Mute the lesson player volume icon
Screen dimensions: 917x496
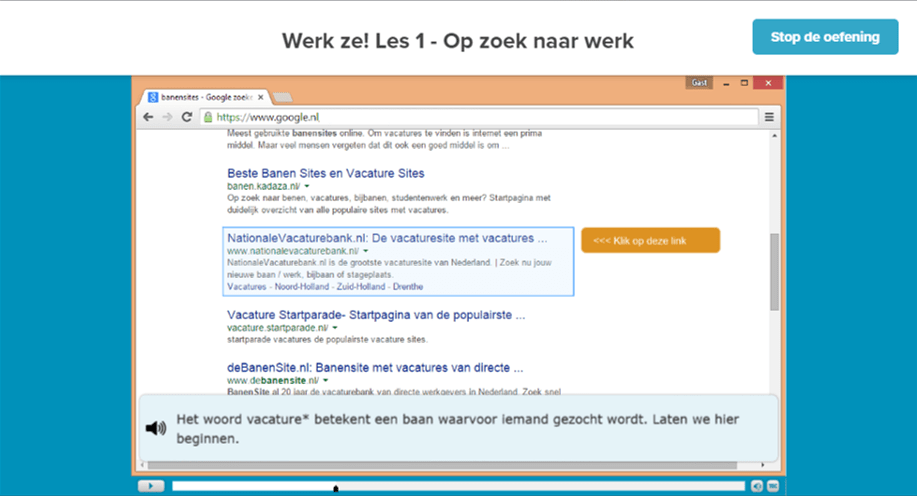tap(757, 486)
